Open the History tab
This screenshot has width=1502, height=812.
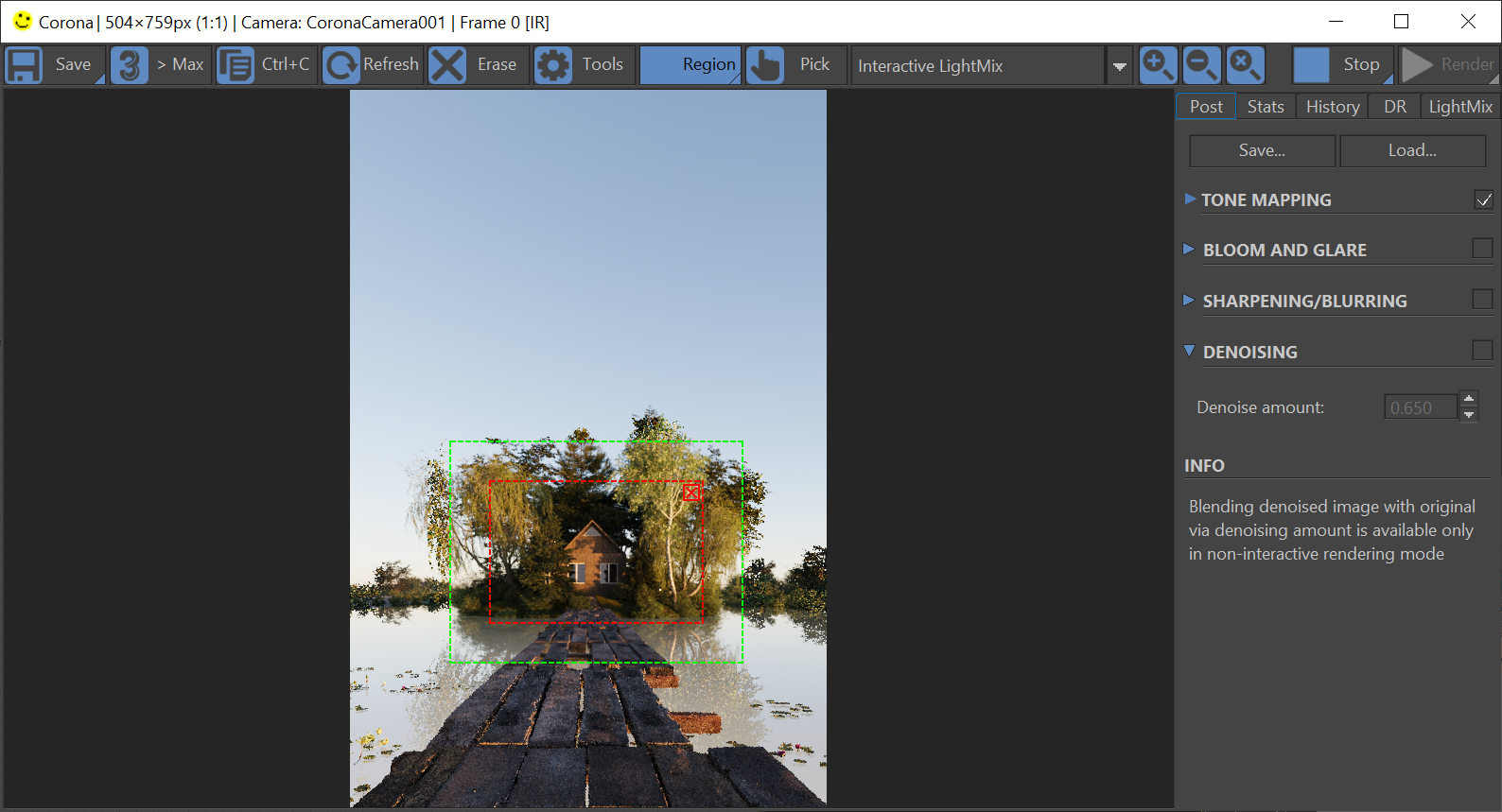pyautogui.click(x=1333, y=107)
